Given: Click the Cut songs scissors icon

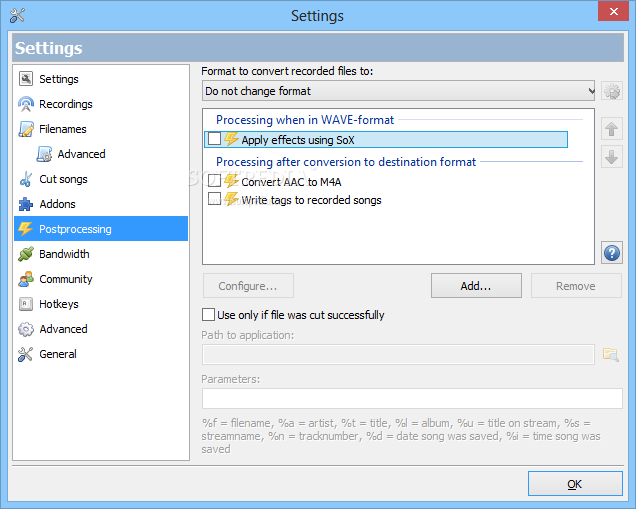Looking at the screenshot, I should click(26, 179).
